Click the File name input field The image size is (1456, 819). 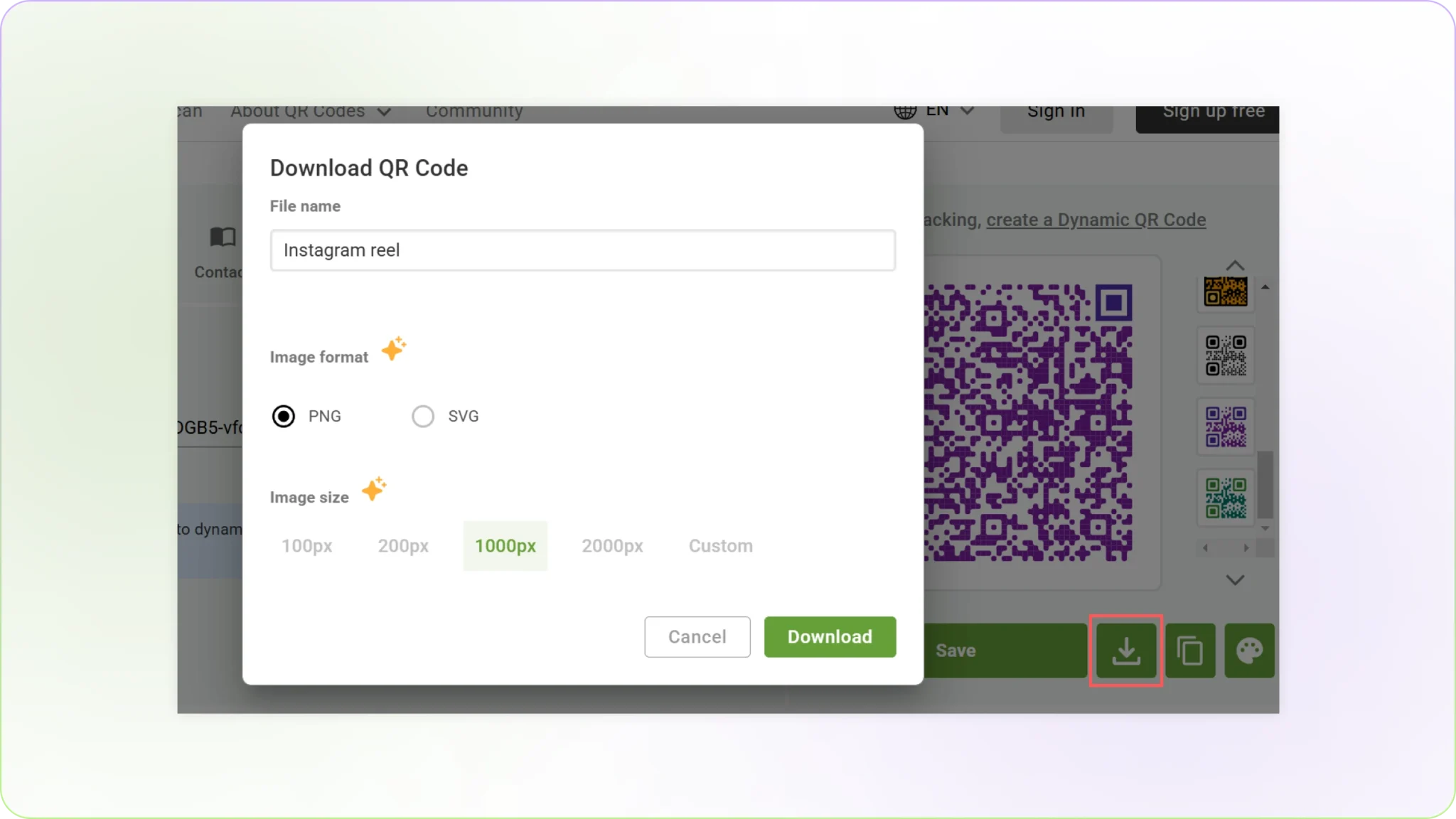tap(582, 250)
